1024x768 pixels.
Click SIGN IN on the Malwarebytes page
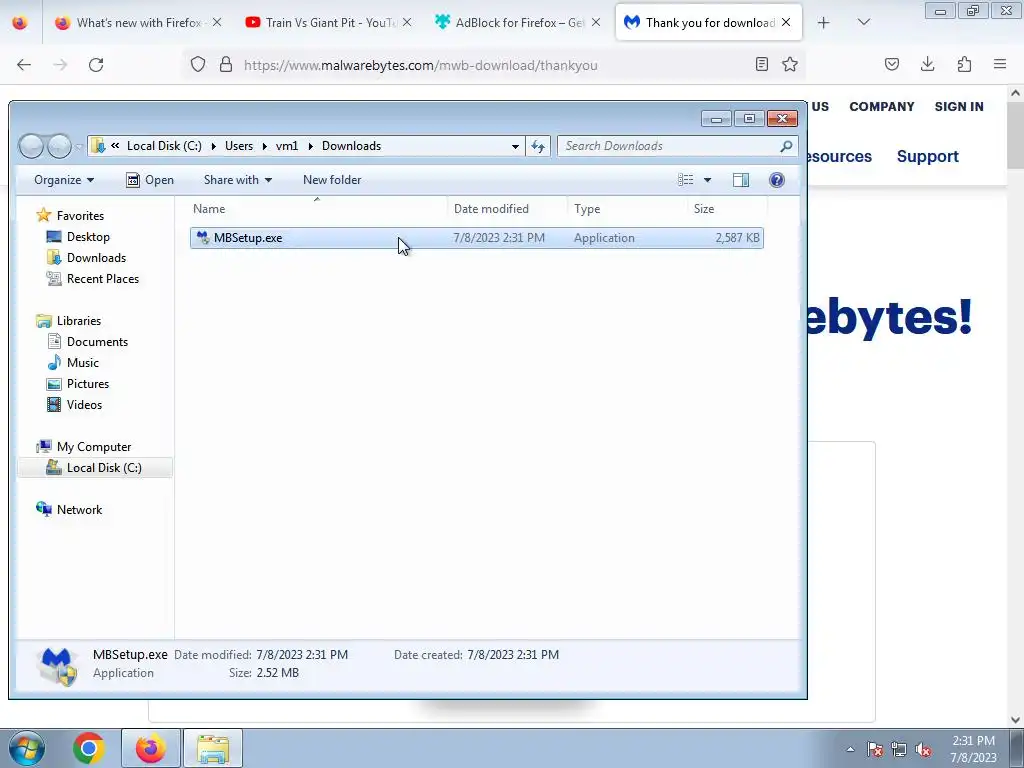tap(959, 107)
